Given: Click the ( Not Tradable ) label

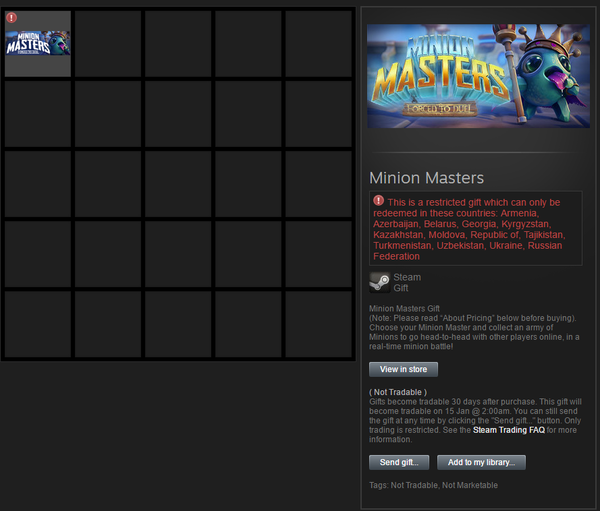Looking at the screenshot, I should tap(398, 392).
